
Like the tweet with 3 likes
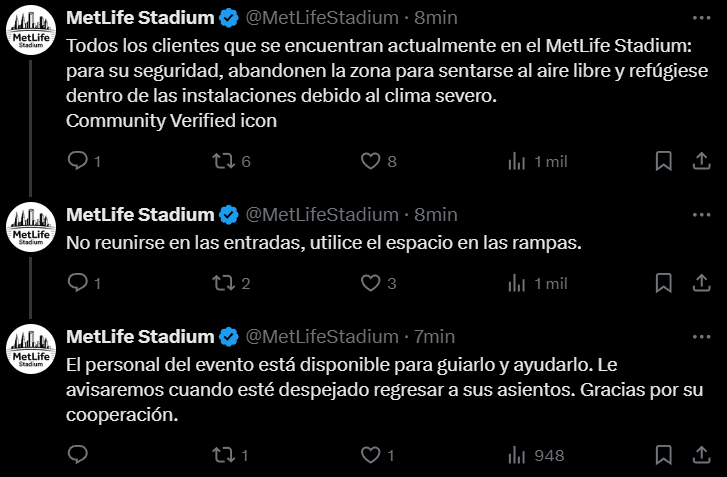click(x=371, y=284)
